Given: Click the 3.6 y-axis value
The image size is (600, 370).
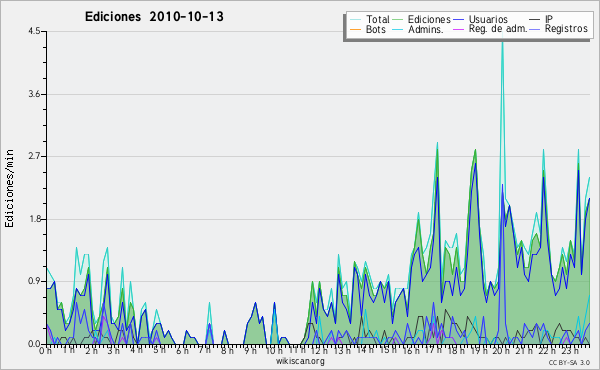Looking at the screenshot, I should click(34, 94).
